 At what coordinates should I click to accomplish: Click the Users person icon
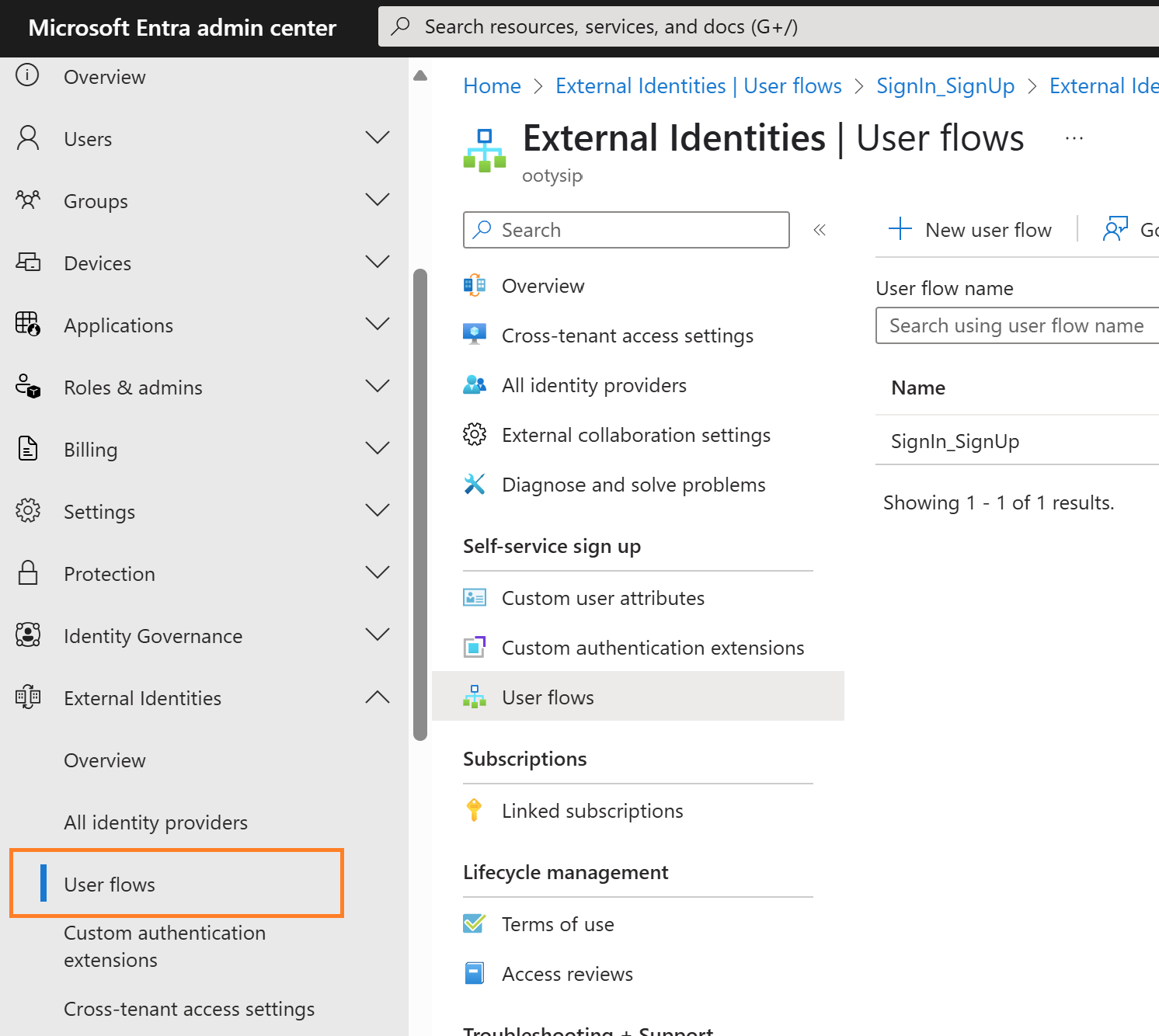pos(28,138)
